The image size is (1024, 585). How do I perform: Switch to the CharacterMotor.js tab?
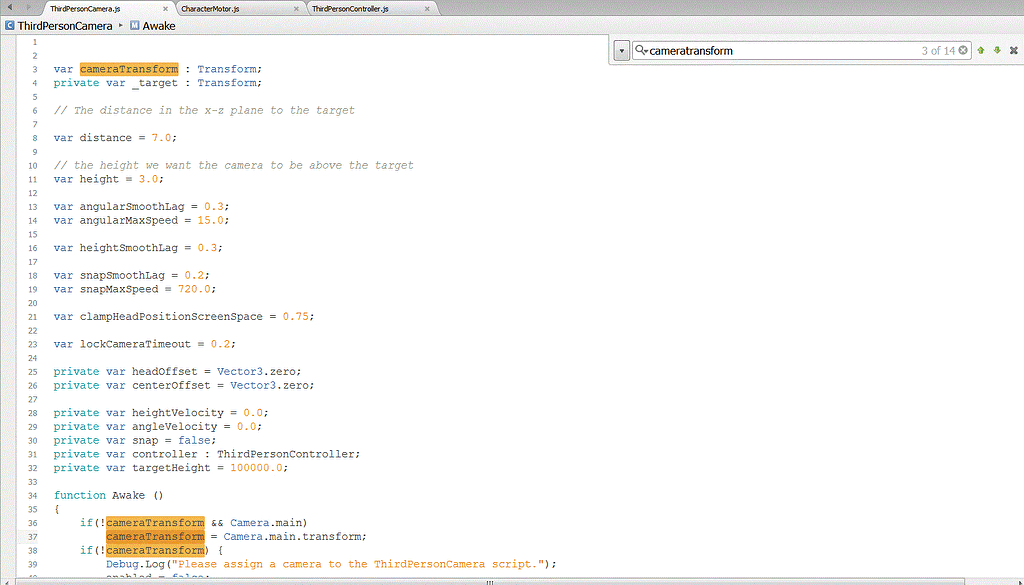click(x=211, y=7)
